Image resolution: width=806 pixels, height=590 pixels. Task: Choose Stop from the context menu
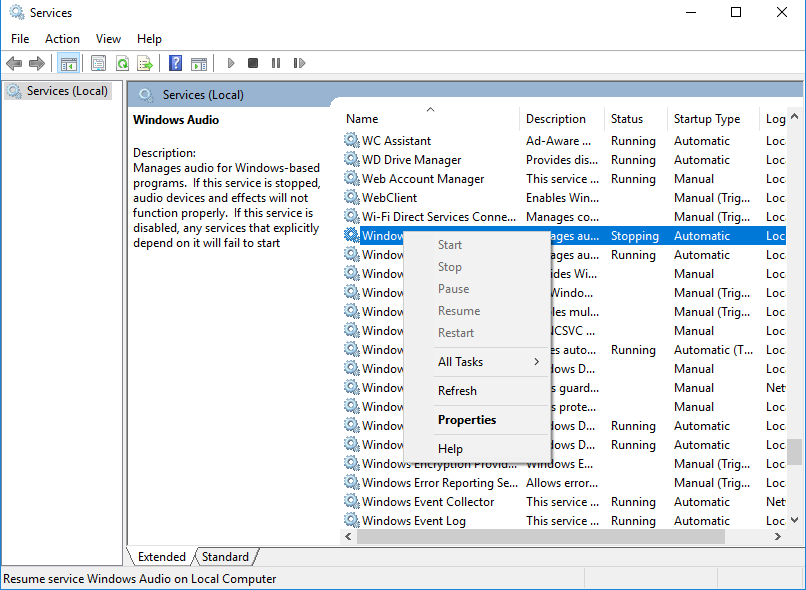(477, 267)
